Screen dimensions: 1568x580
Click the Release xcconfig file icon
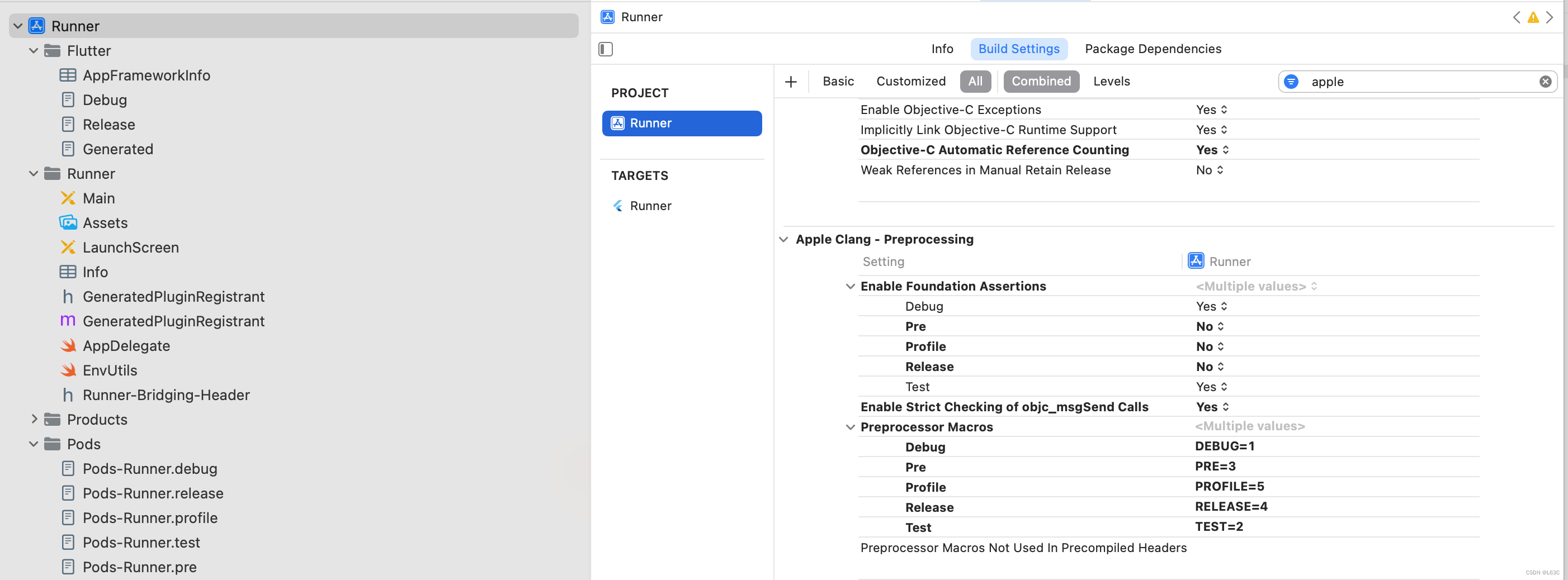click(x=68, y=124)
